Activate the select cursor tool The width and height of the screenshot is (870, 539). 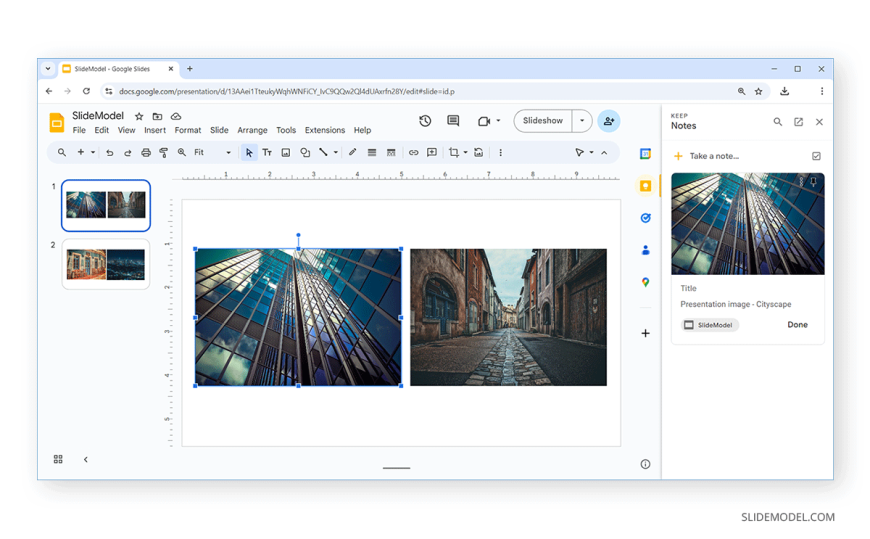click(x=249, y=153)
